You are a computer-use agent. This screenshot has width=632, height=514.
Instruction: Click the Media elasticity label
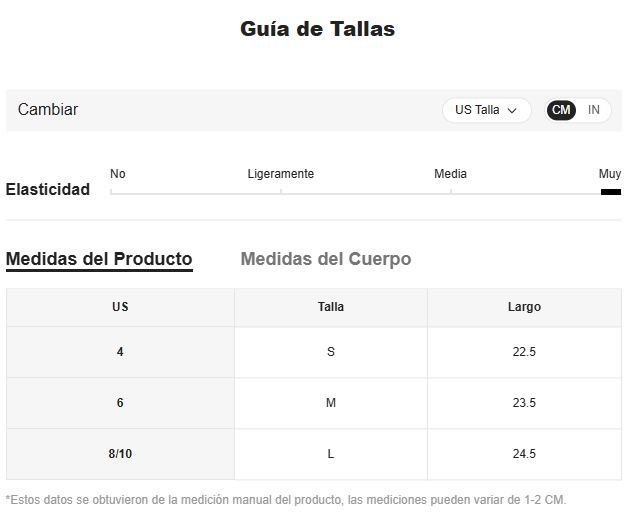coord(450,174)
